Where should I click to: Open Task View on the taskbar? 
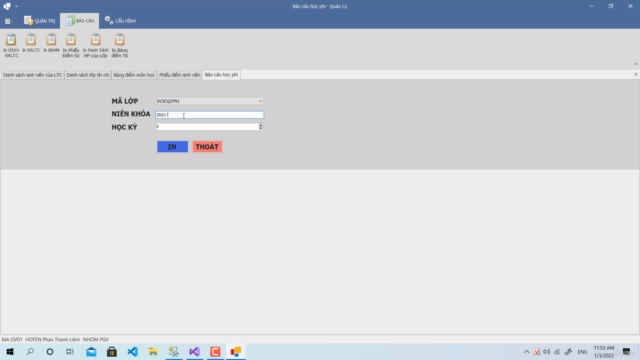coord(70,351)
